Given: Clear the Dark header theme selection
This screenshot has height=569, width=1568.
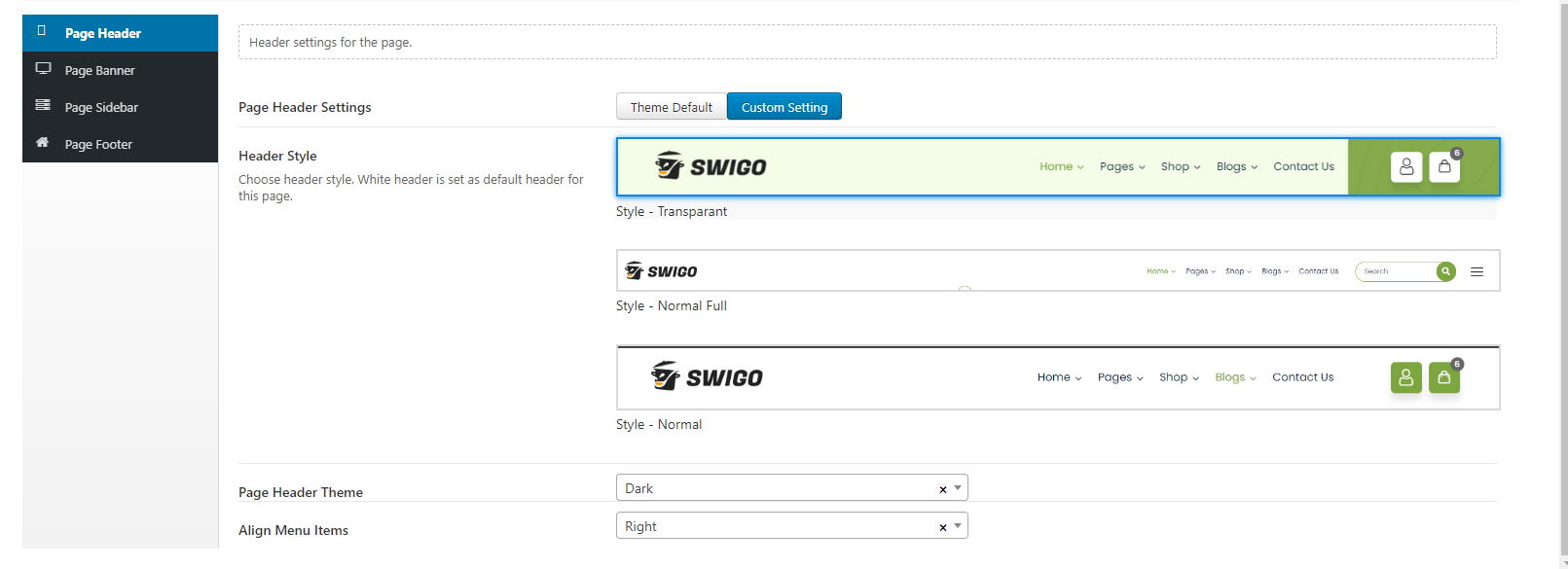Looking at the screenshot, I should 942,489.
